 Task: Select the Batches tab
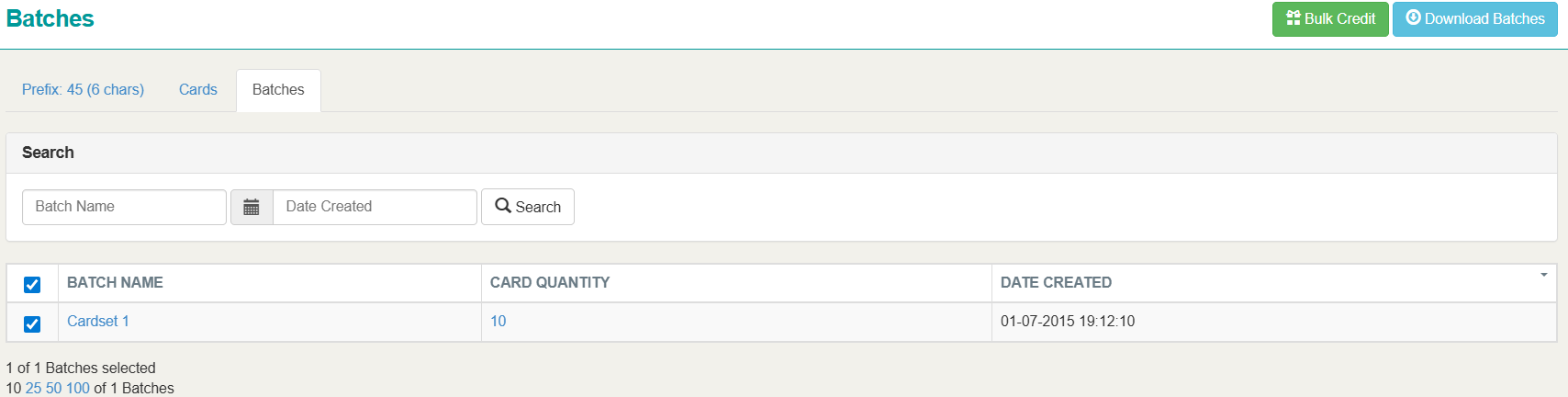point(278,90)
